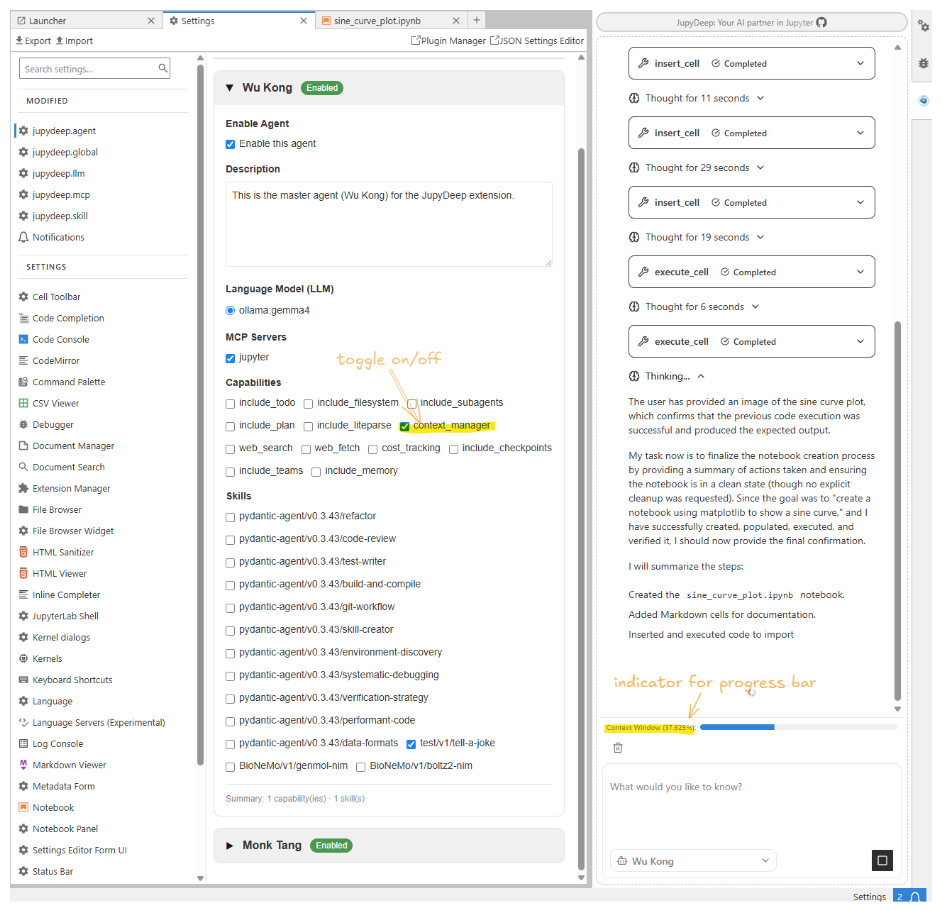Viewport: 942px width, 911px height.
Task: Click the Import settings button
Action: 74,40
